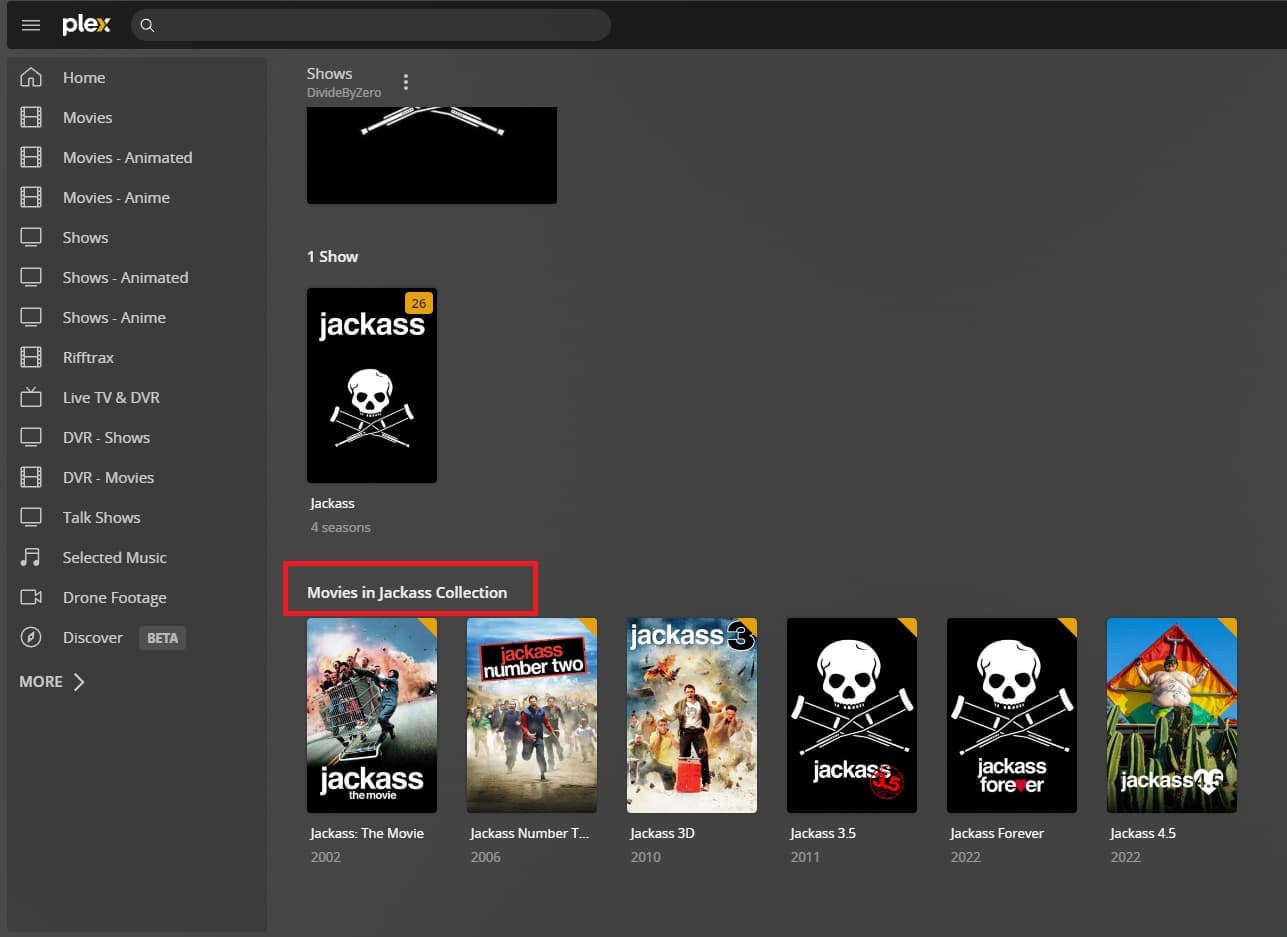Open the Jackass show poster
Screen dimensions: 1287x937
click(372, 386)
